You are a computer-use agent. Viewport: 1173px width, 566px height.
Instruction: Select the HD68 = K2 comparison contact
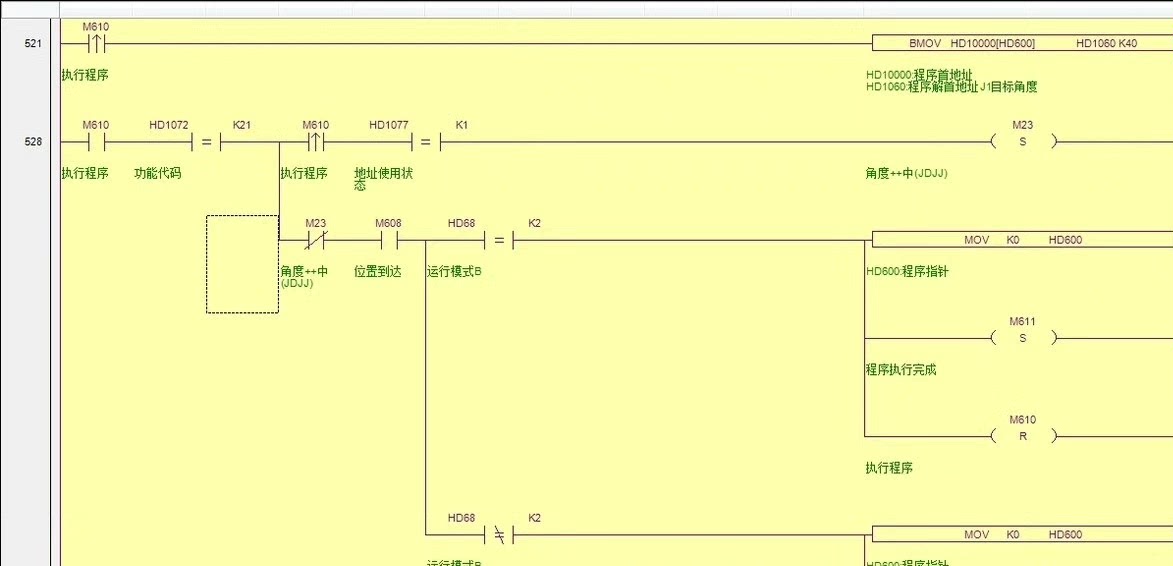tap(498, 240)
